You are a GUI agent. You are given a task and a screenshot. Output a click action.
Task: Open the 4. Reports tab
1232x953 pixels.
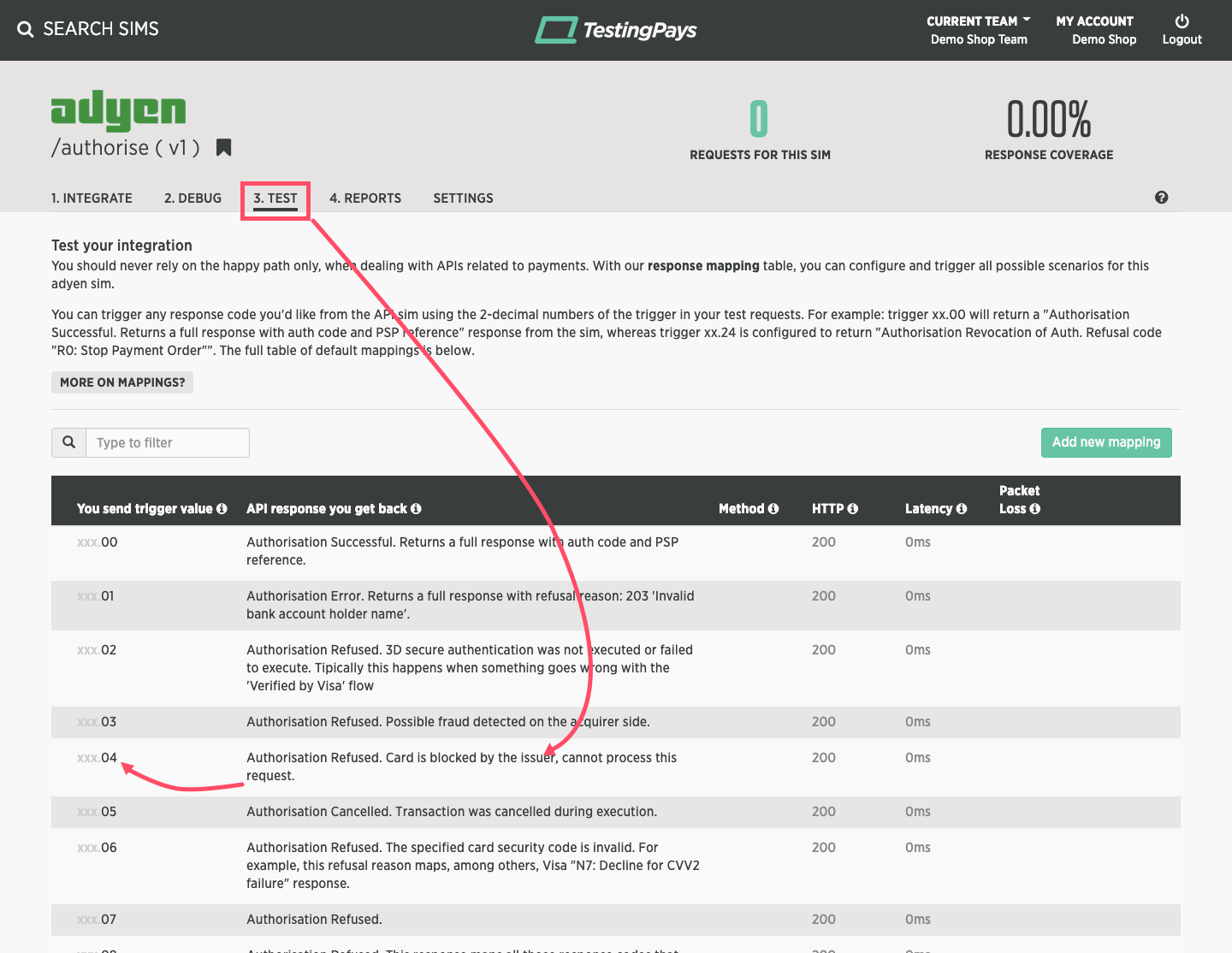click(365, 198)
